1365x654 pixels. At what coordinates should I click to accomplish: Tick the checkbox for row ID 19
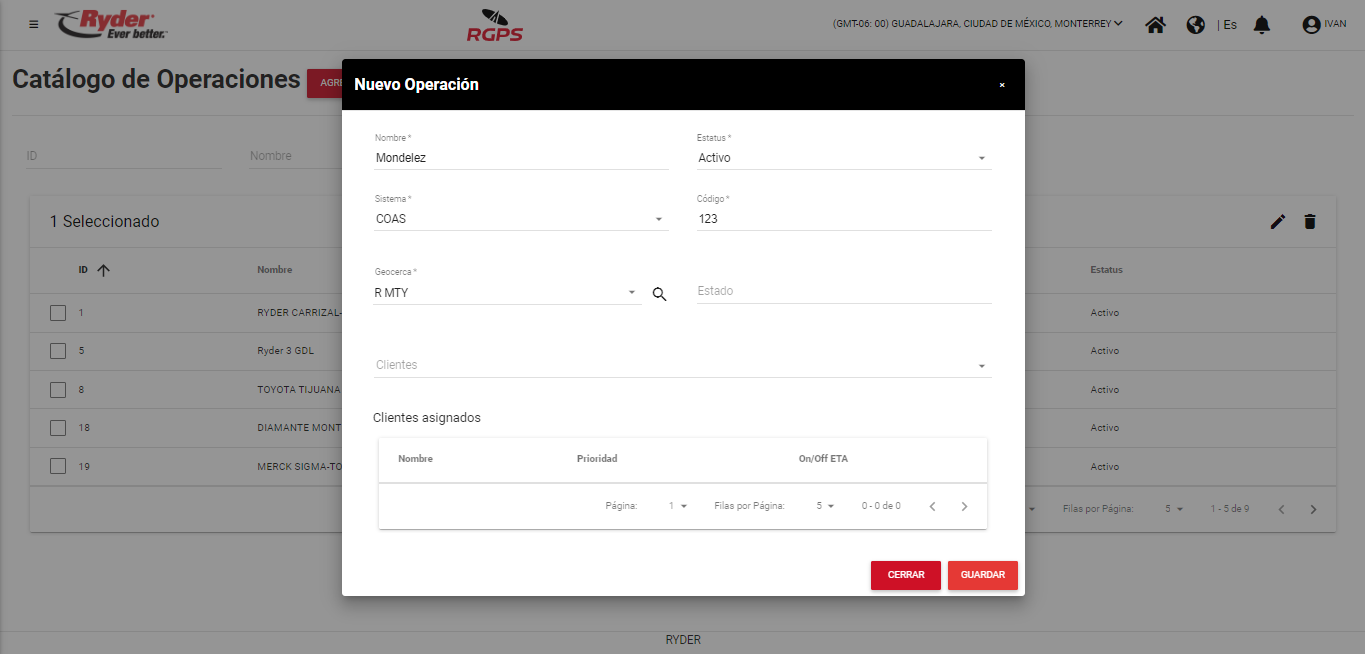pyautogui.click(x=58, y=466)
